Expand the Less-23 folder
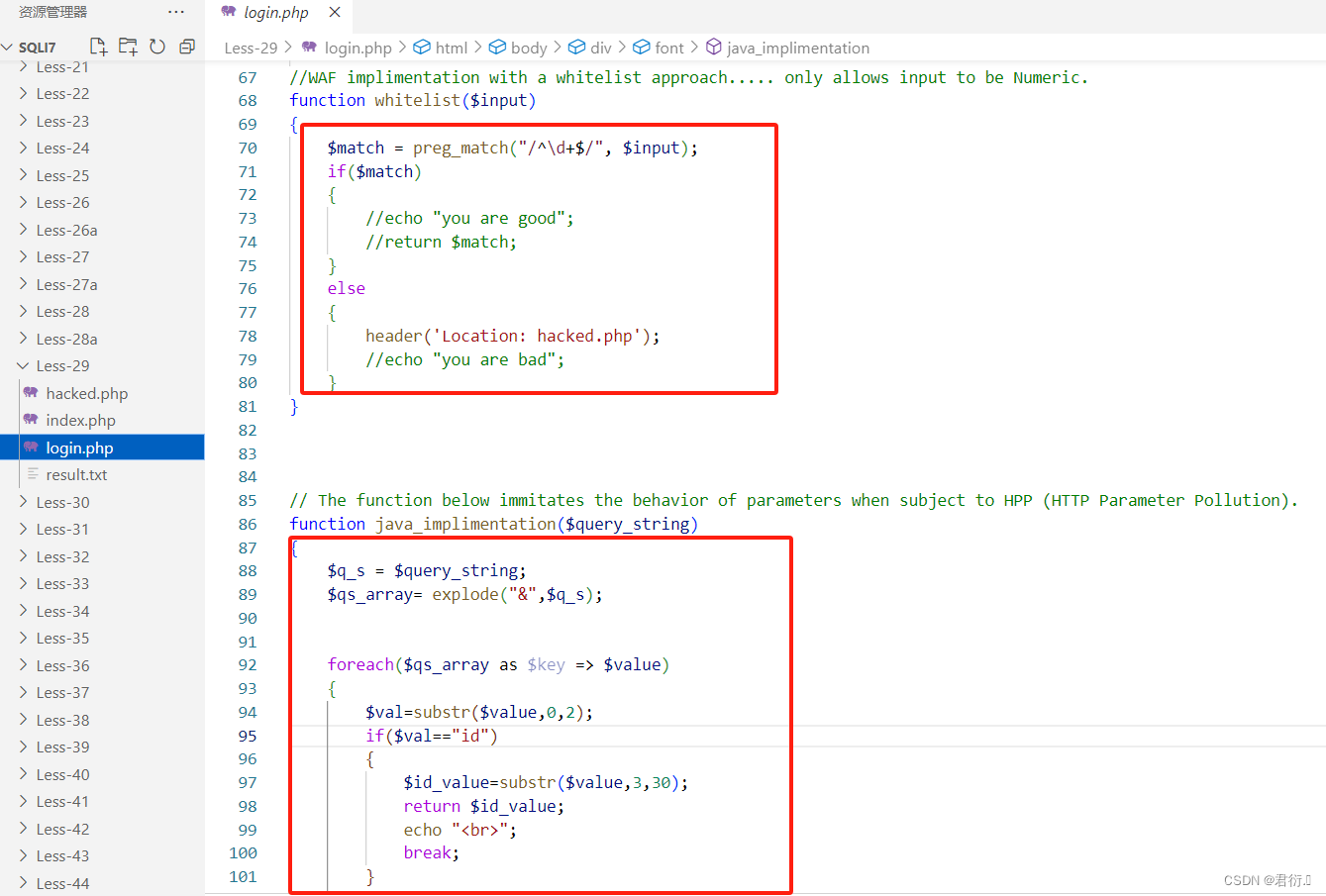The image size is (1326, 896). (x=63, y=121)
